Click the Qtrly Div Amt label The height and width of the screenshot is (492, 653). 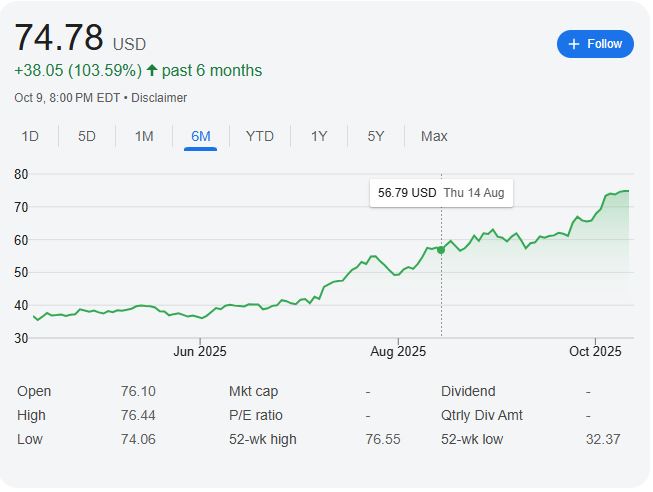pyautogui.click(x=482, y=415)
